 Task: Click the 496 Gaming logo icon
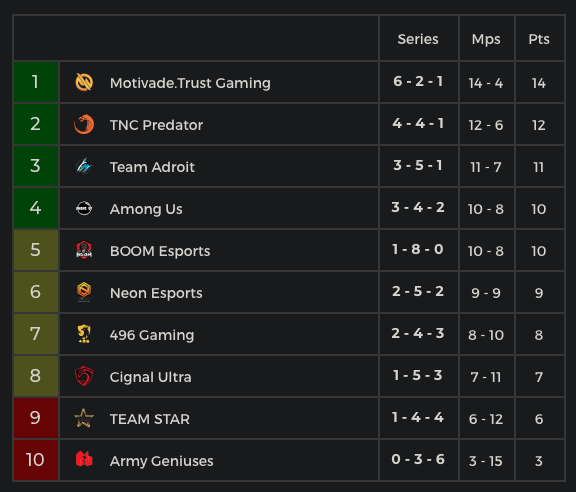[x=84, y=334]
